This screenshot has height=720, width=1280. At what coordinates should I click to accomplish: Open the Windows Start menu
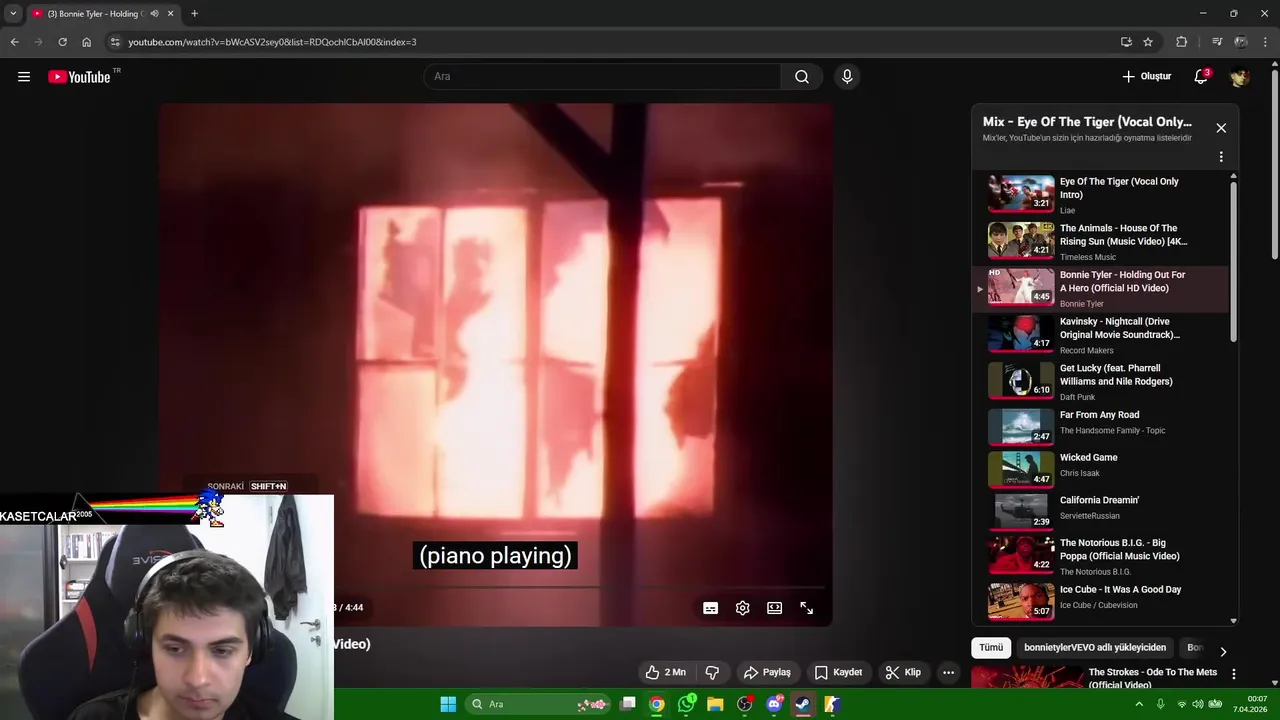point(448,704)
